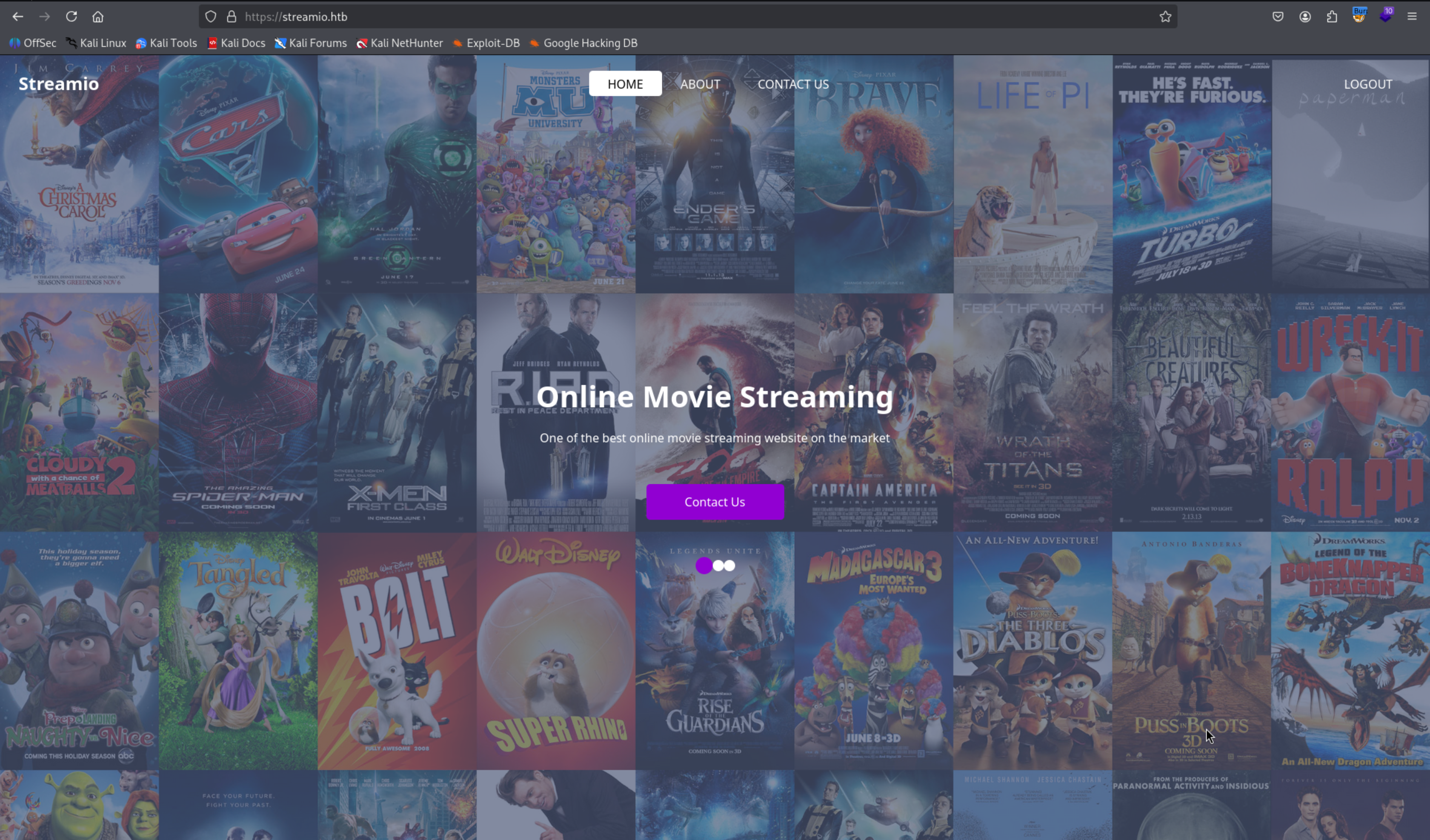Image resolution: width=1430 pixels, height=840 pixels.
Task: Click the LOGOUT link
Action: pos(1367,84)
